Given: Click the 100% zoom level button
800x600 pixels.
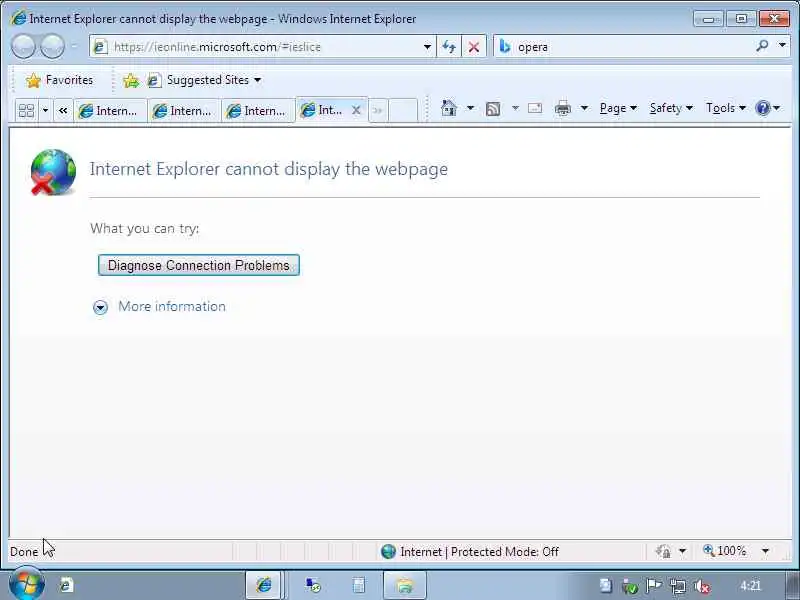Looking at the screenshot, I should point(724,551).
